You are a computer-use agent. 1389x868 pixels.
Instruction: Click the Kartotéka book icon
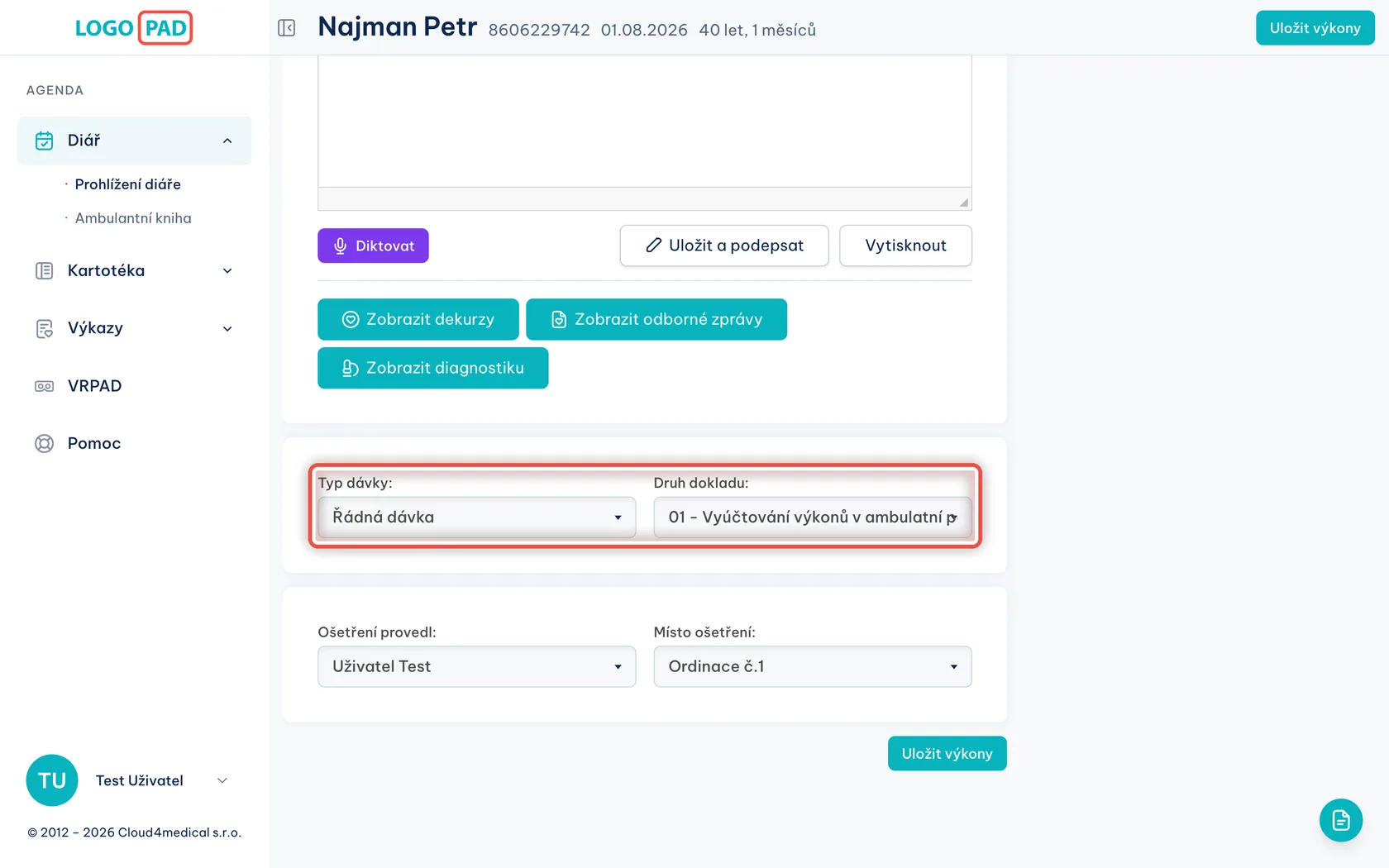point(45,271)
